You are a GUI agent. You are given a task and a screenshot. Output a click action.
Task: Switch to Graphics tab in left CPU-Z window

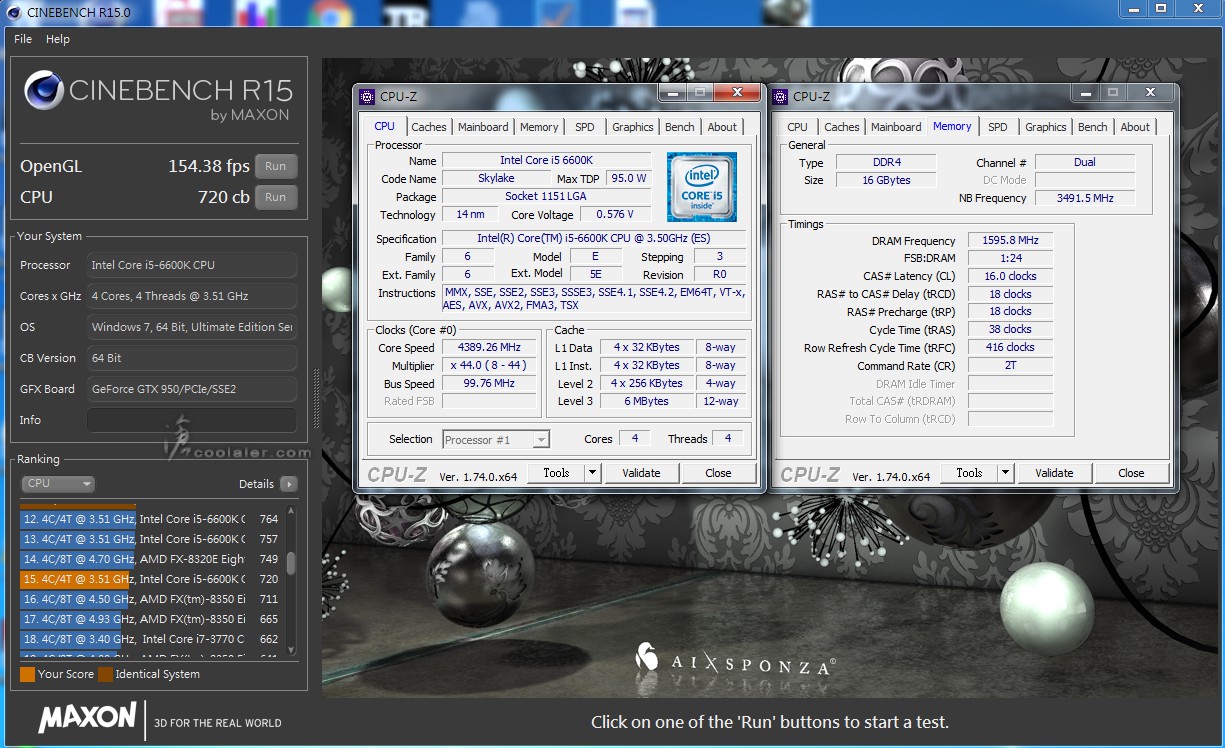[x=633, y=127]
